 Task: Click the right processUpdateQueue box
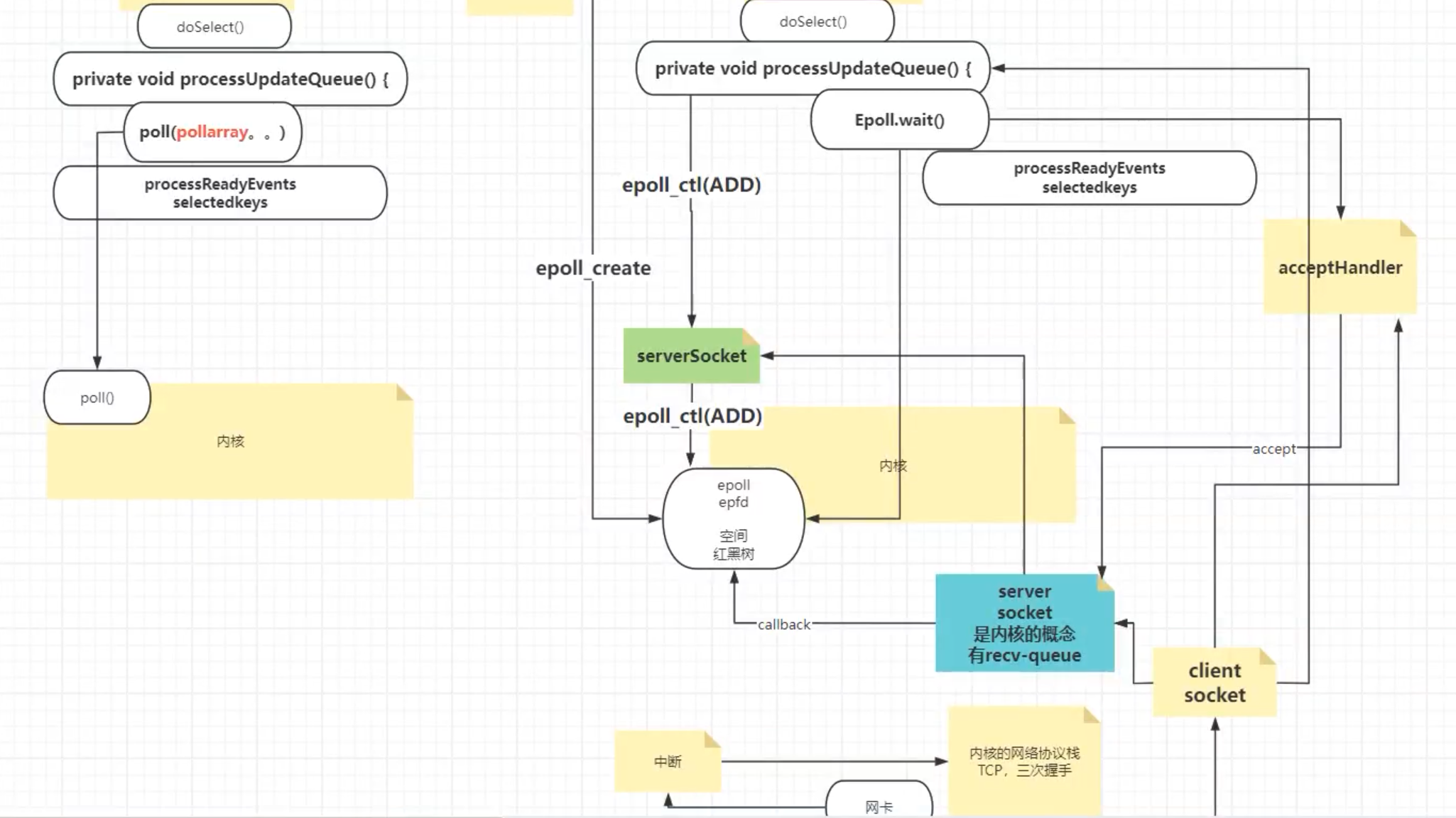pos(813,69)
